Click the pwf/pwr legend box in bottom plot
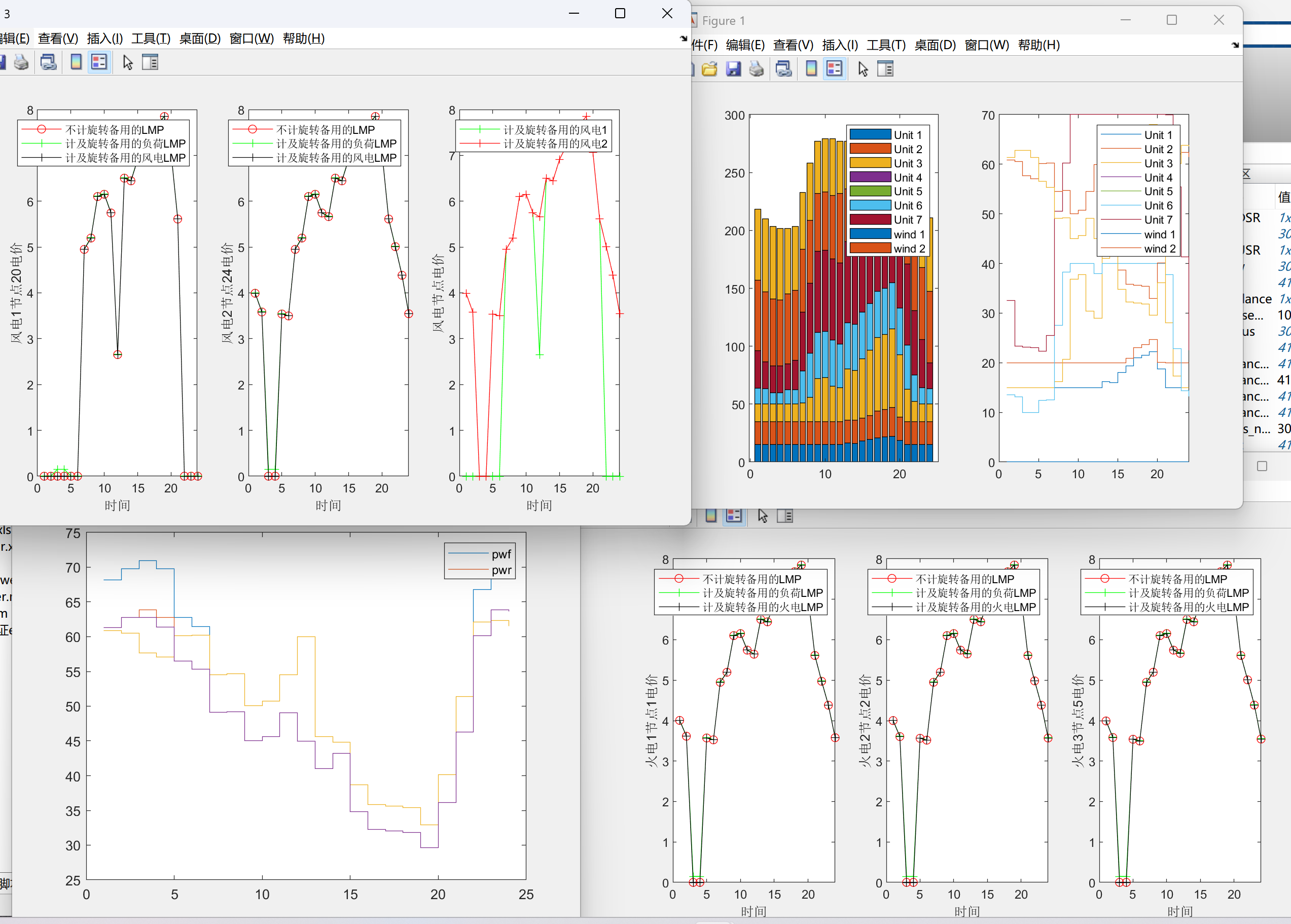The width and height of the screenshot is (1291, 924). (479, 561)
